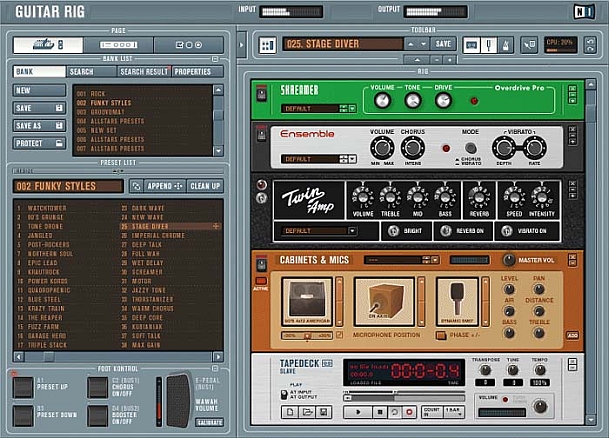609x438 pixels.
Task: Open the tuner from the toolbar
Action: tap(489, 45)
